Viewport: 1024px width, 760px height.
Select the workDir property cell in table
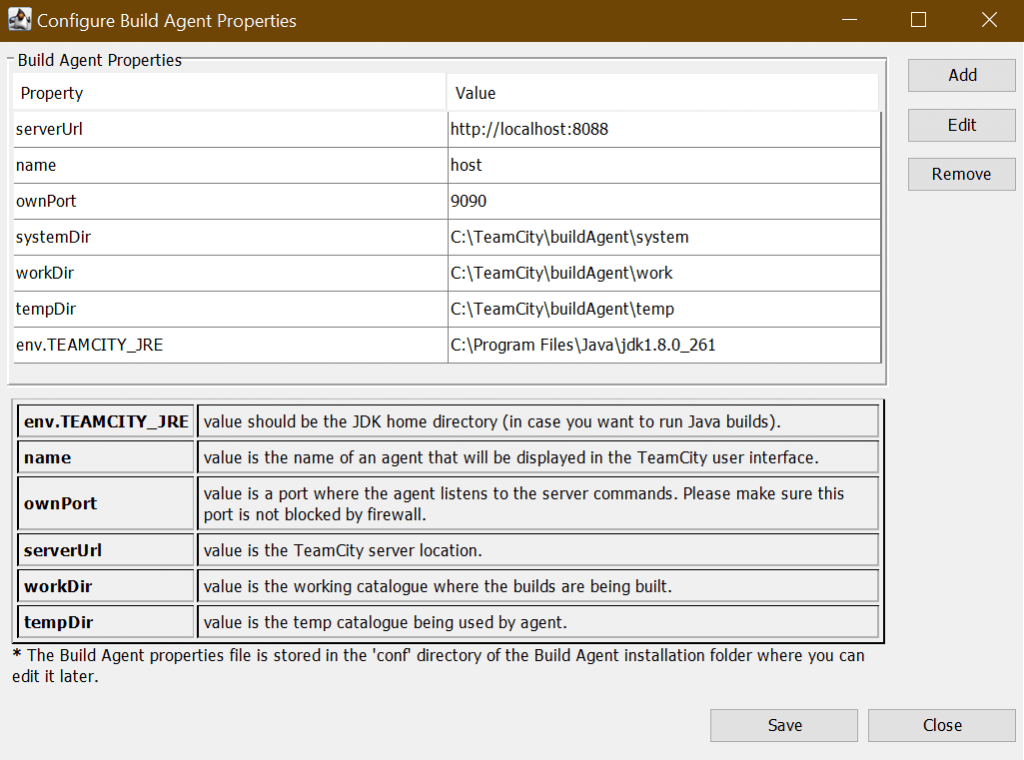pos(230,273)
